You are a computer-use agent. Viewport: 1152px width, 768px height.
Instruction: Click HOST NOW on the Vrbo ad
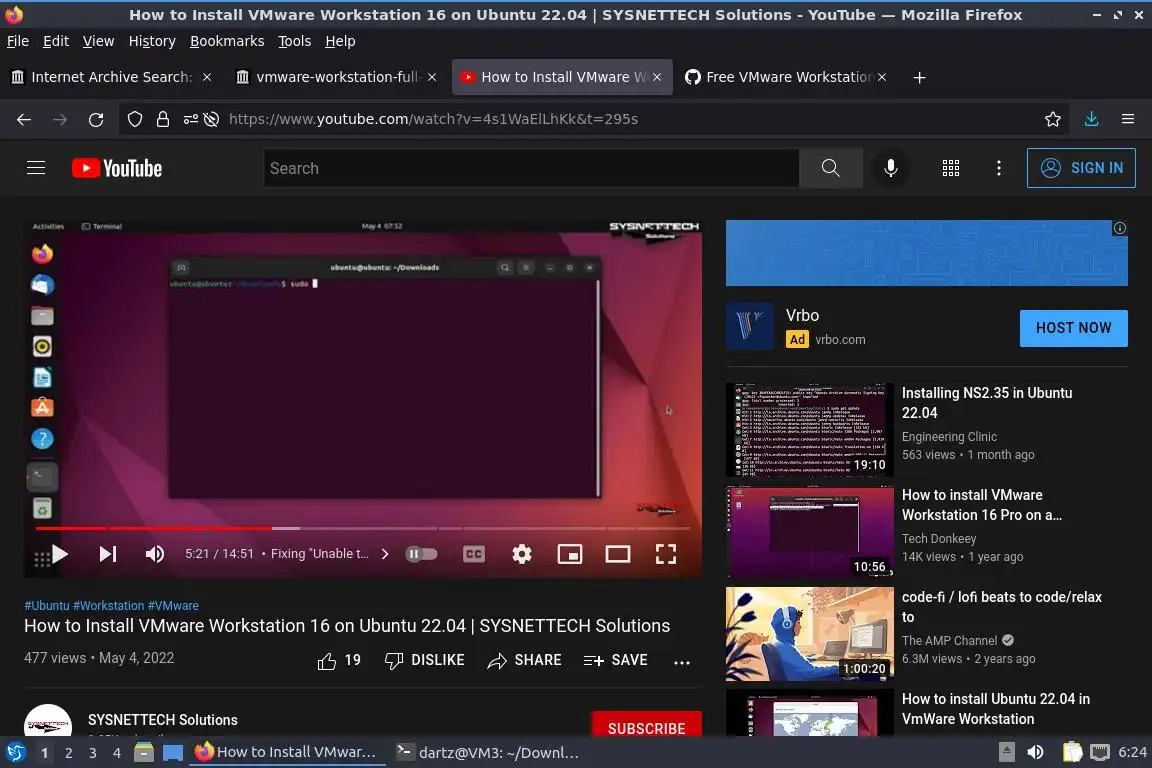click(1073, 328)
